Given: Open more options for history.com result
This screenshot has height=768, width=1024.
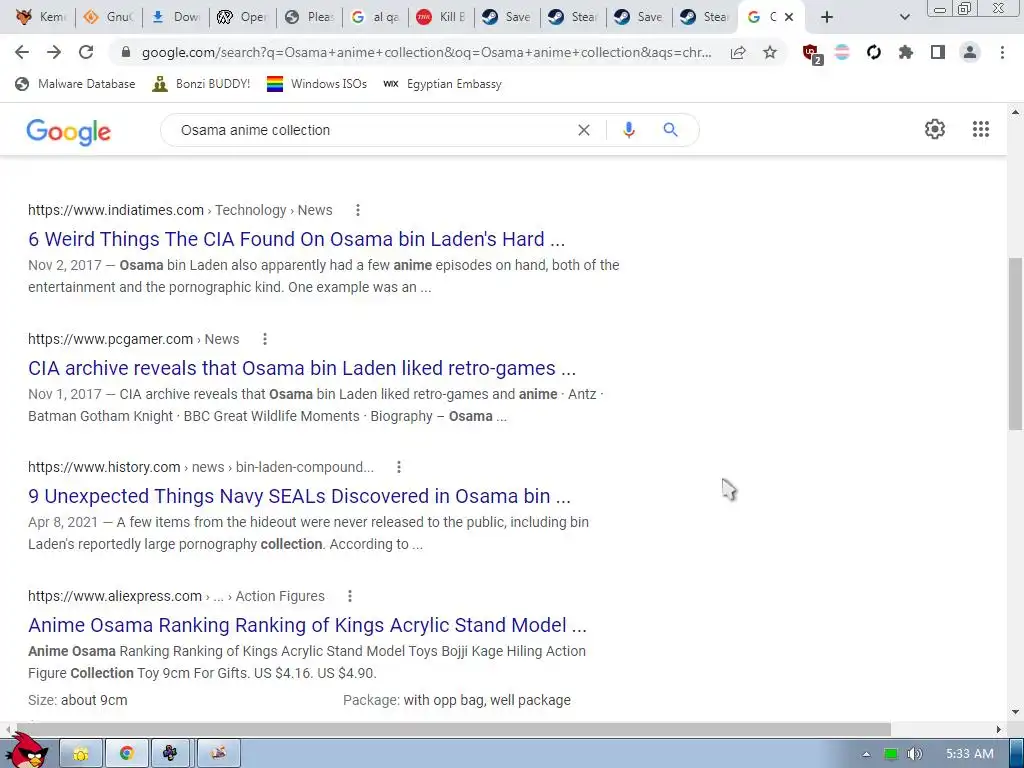Looking at the screenshot, I should coord(398,467).
